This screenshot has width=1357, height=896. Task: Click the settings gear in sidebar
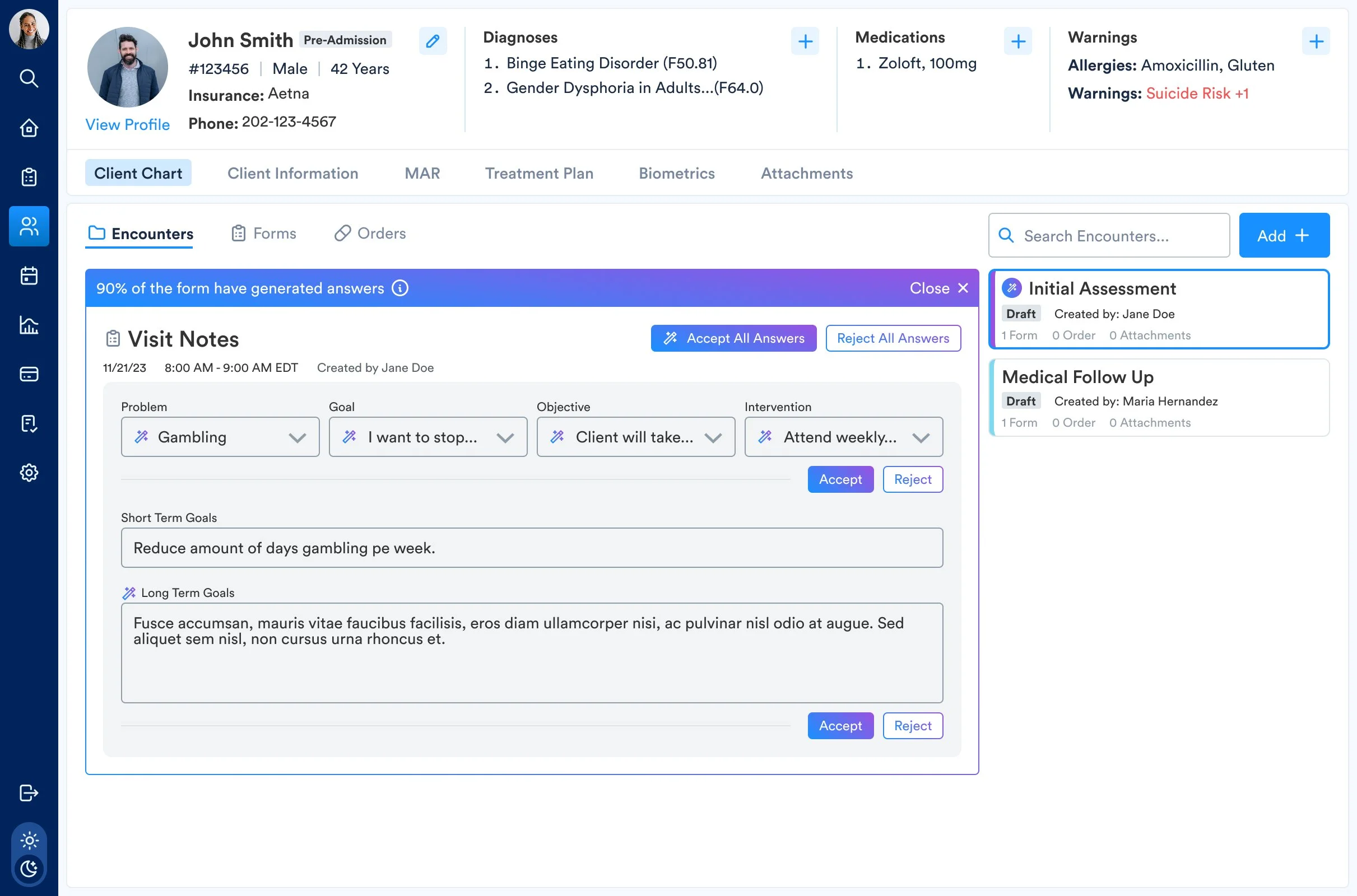[x=29, y=473]
